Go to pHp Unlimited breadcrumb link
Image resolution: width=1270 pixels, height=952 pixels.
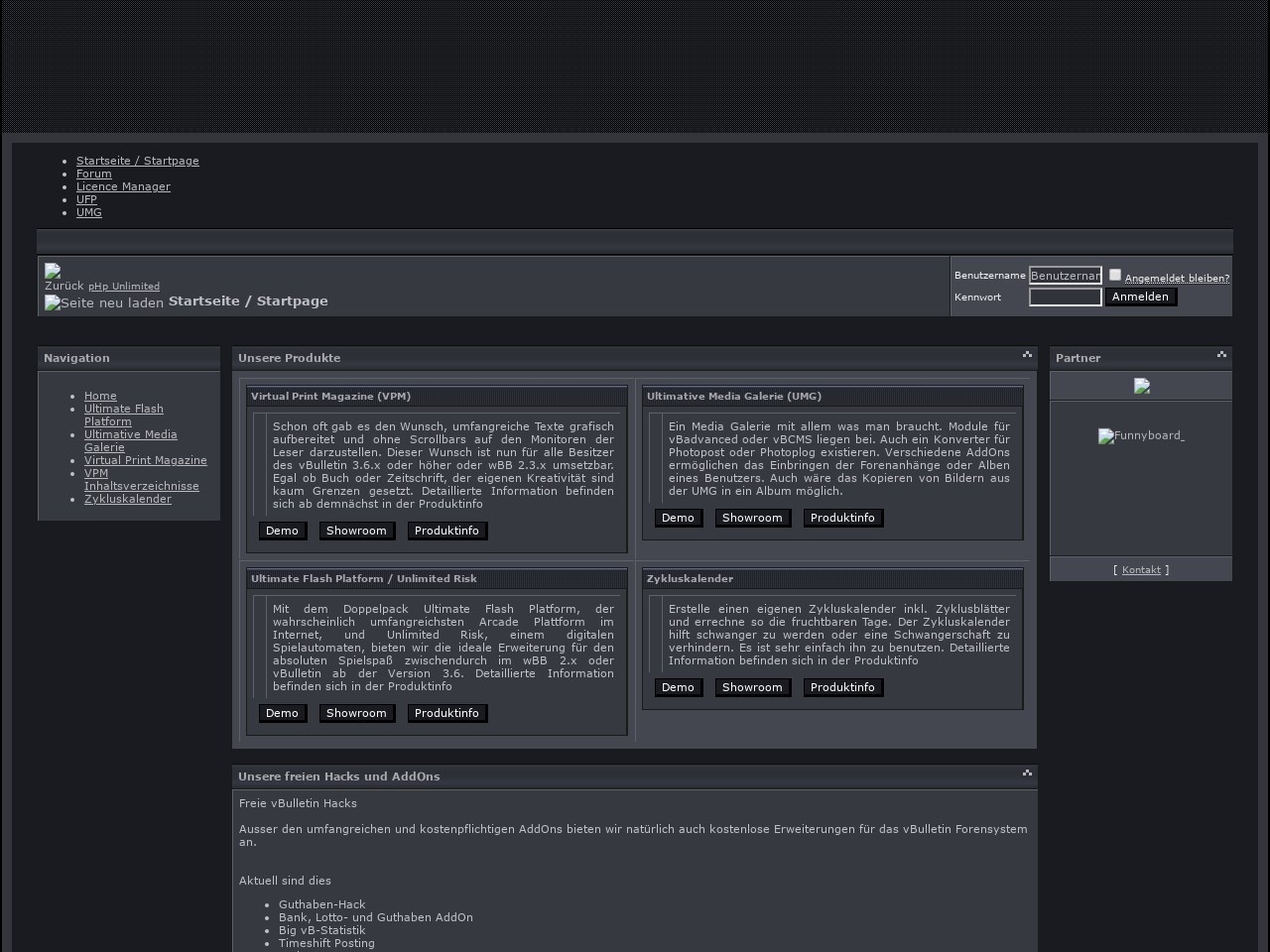tap(124, 287)
